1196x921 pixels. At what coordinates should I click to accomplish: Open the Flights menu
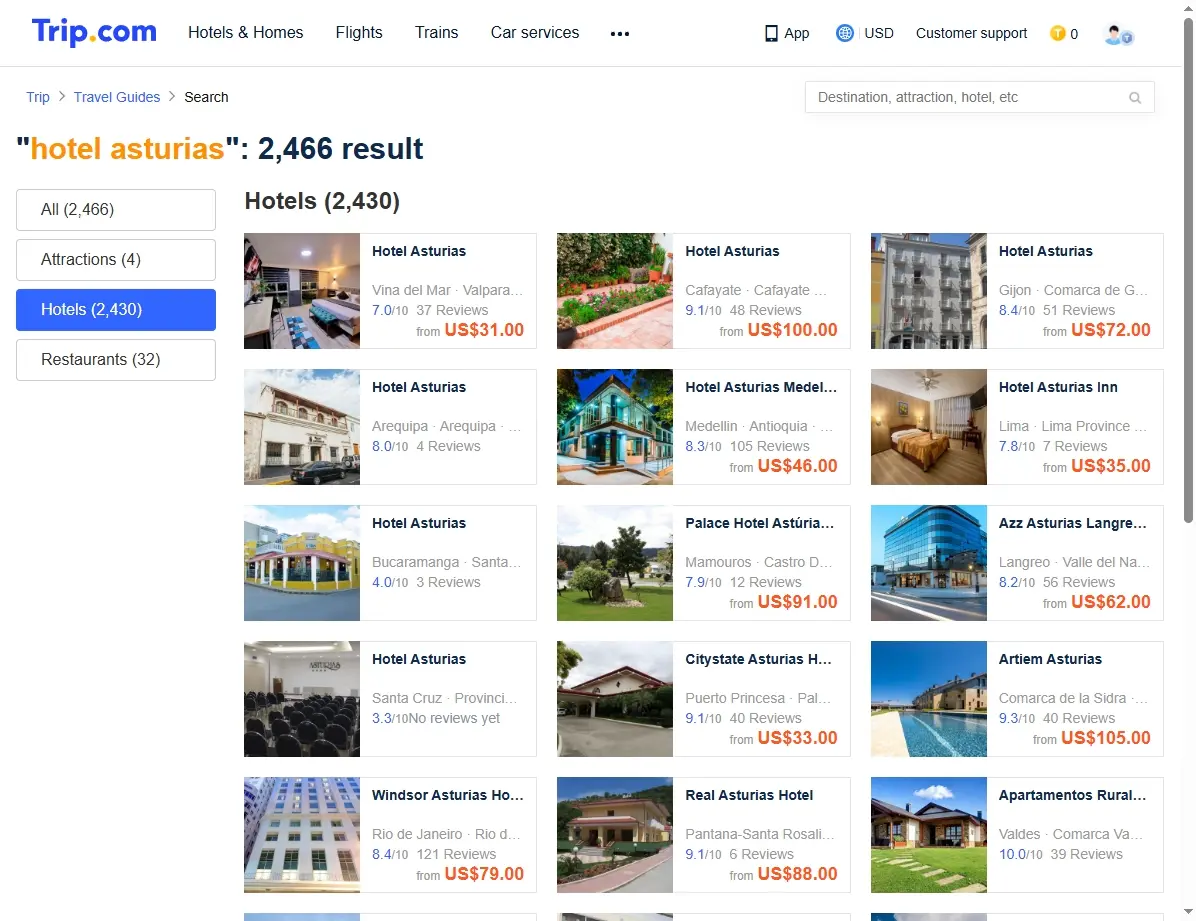(358, 33)
